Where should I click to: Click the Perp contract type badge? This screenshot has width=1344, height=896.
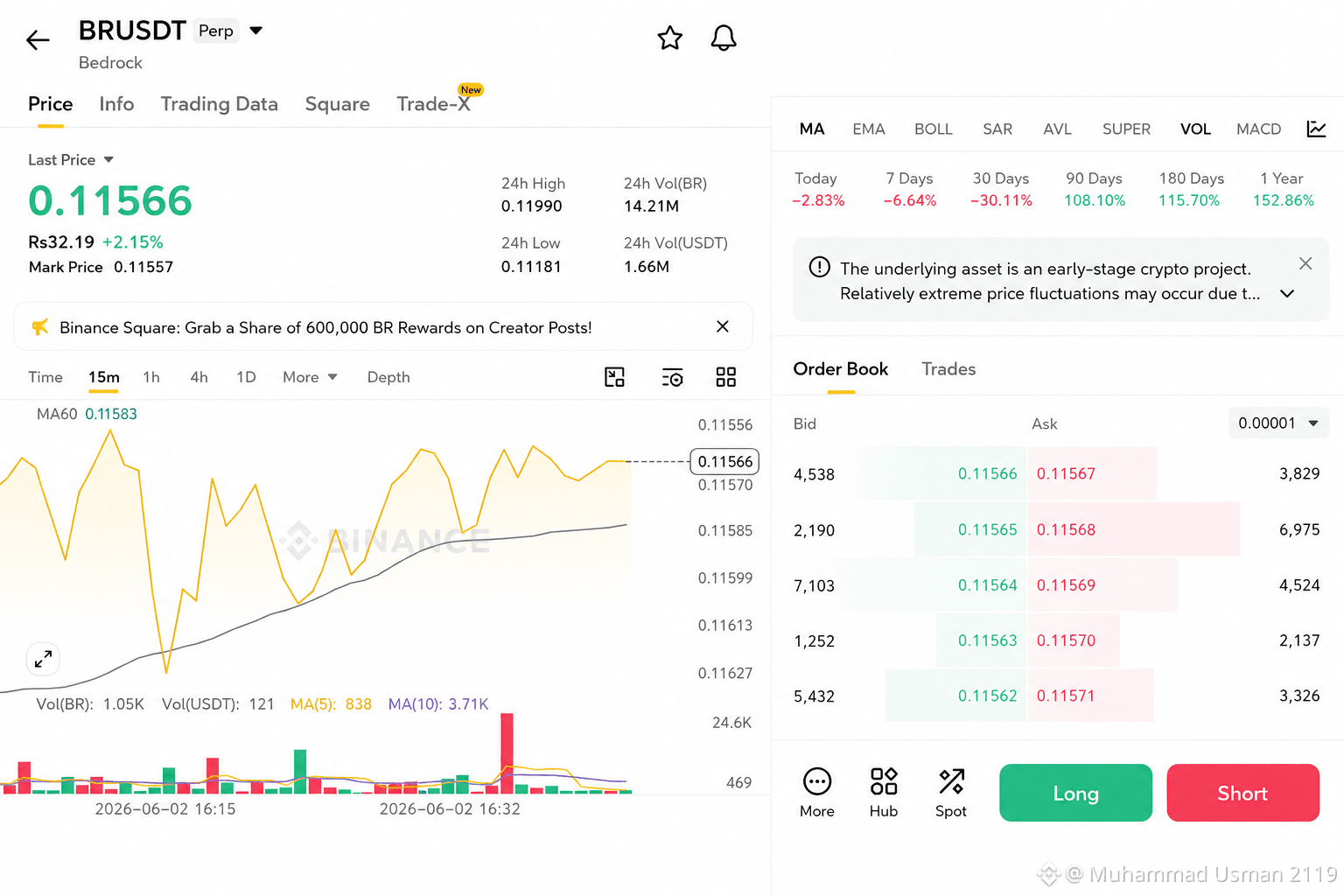click(216, 31)
